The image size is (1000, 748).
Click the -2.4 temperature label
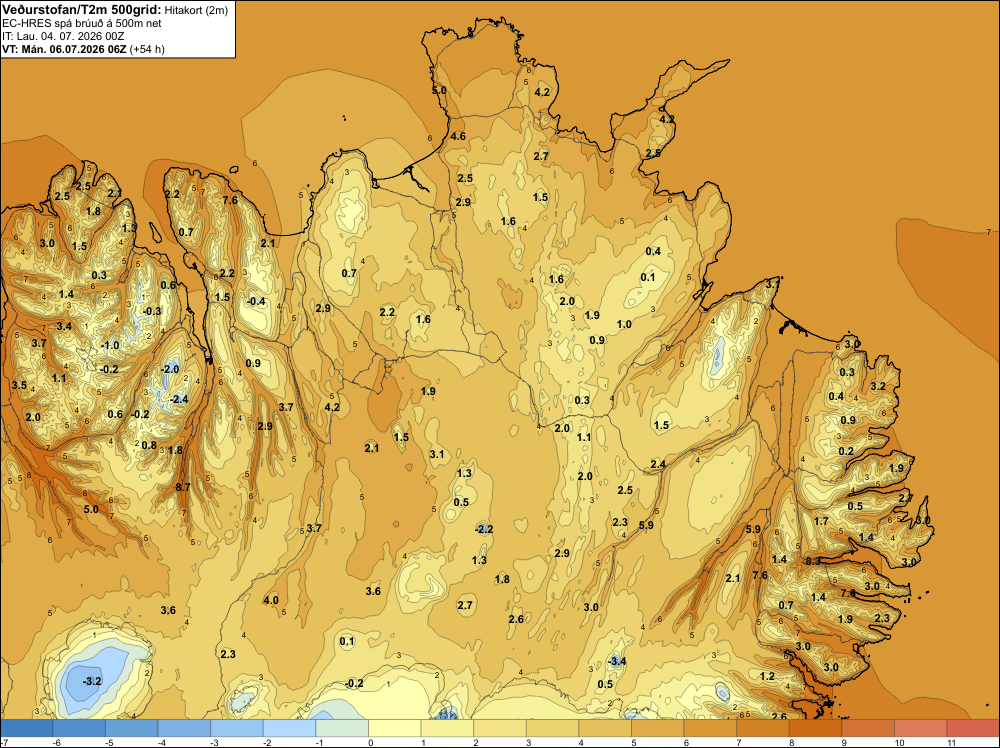[179, 399]
